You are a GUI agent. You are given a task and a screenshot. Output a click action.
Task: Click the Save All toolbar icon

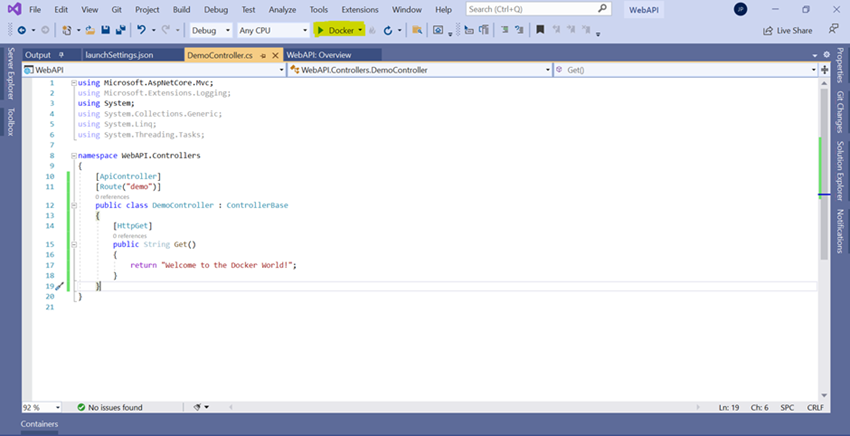click(x=120, y=30)
